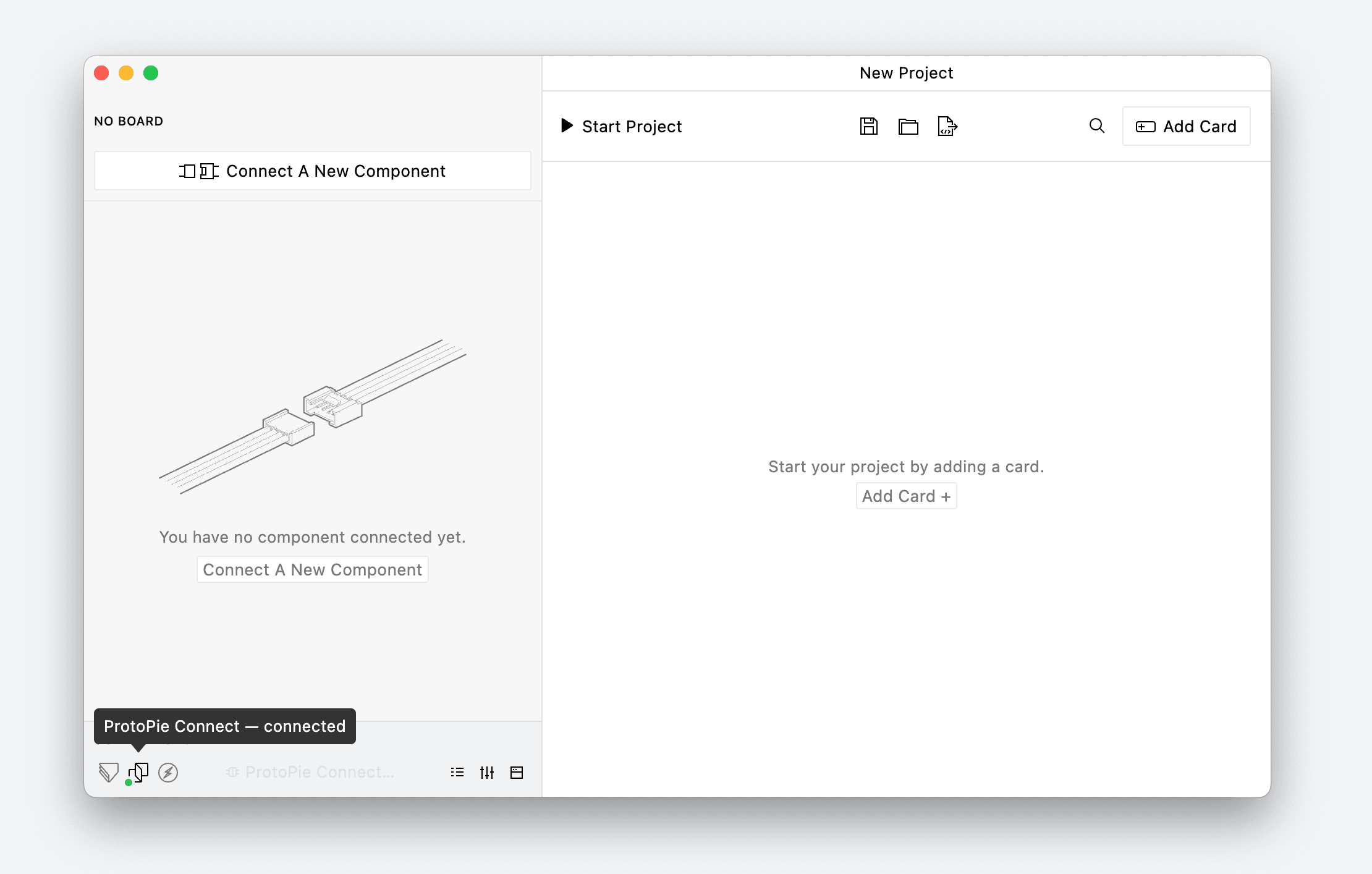Click the ProtoPie Connect — connected tooltip
Viewport: 1372px width, 874px height.
click(x=225, y=726)
